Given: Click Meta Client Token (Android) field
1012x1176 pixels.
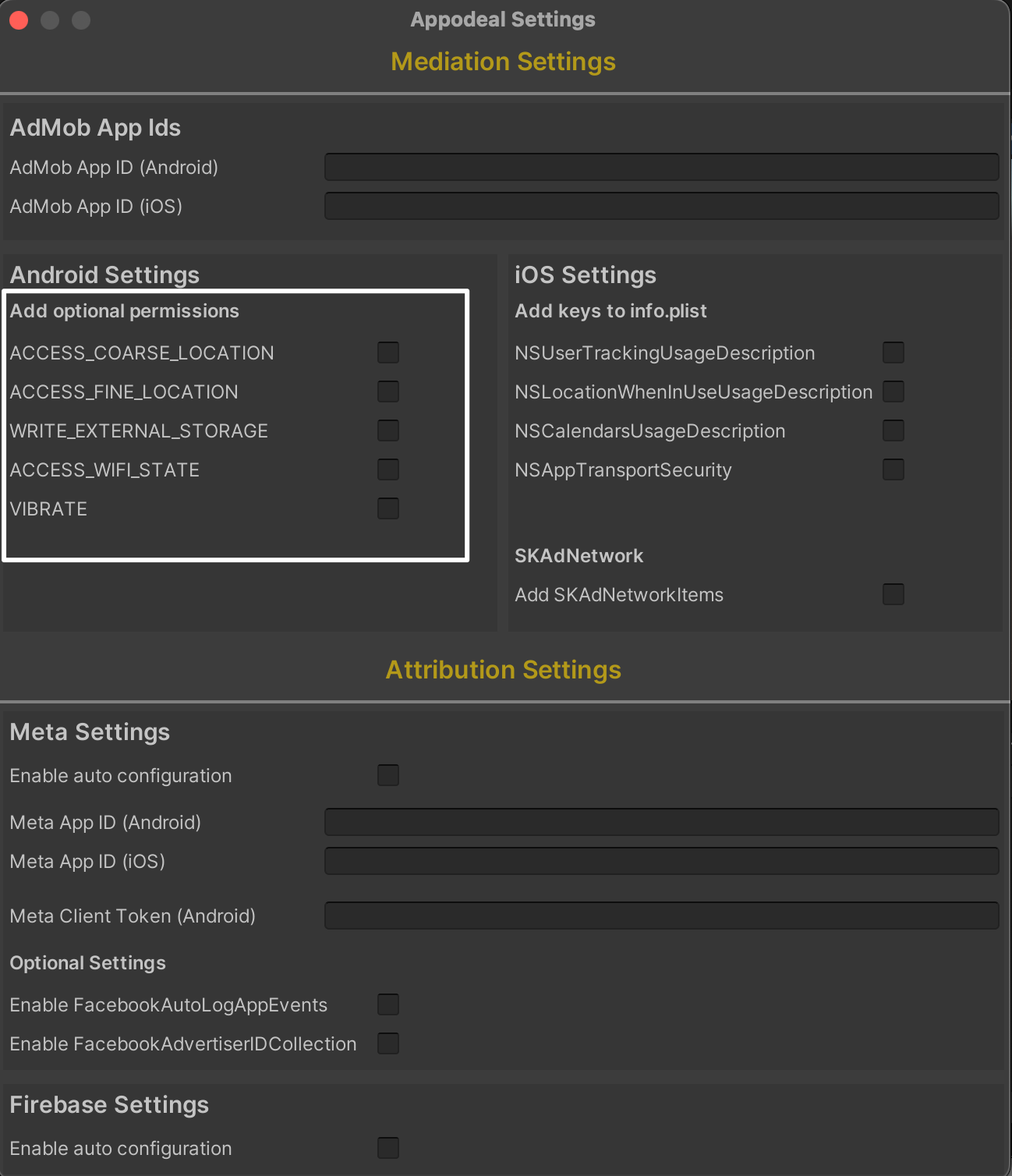Looking at the screenshot, I should tap(661, 916).
